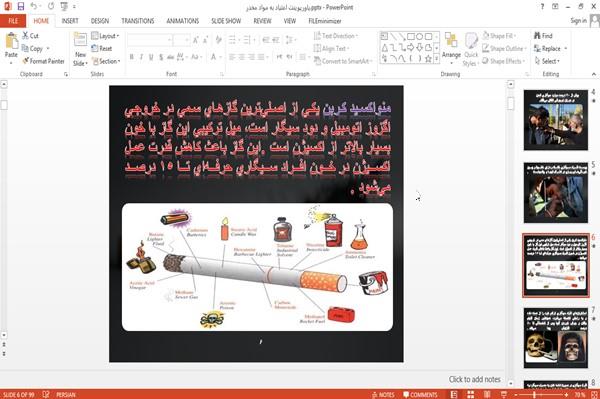Open the FILE tab
Viewport: 600px width, 399px height.
pos(13,21)
